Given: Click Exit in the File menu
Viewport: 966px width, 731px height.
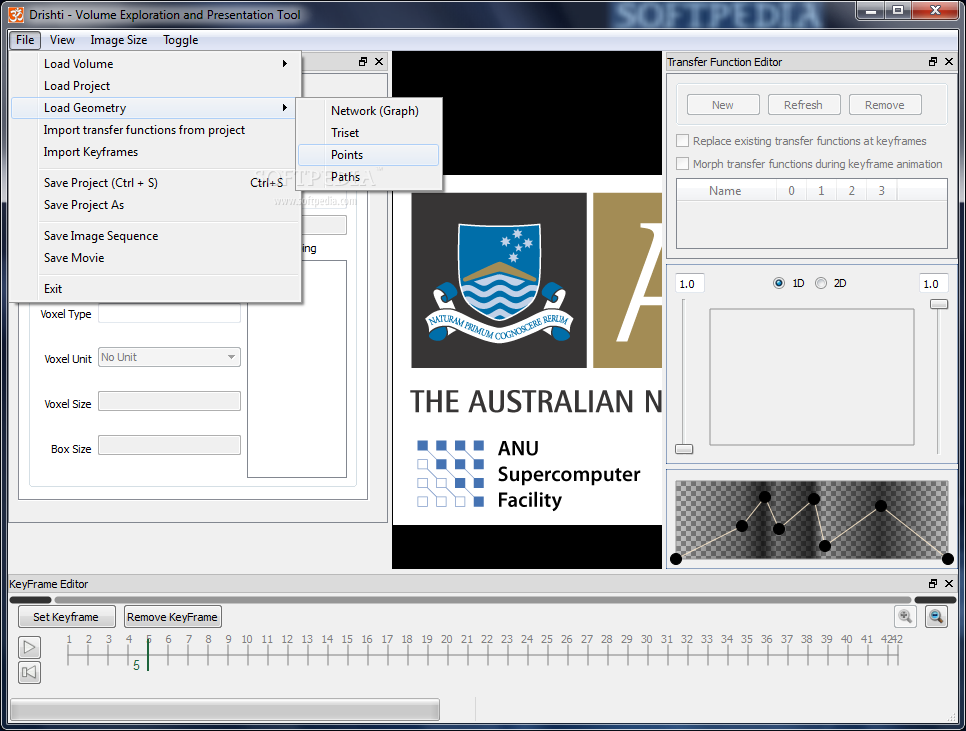Looking at the screenshot, I should [x=156, y=289].
